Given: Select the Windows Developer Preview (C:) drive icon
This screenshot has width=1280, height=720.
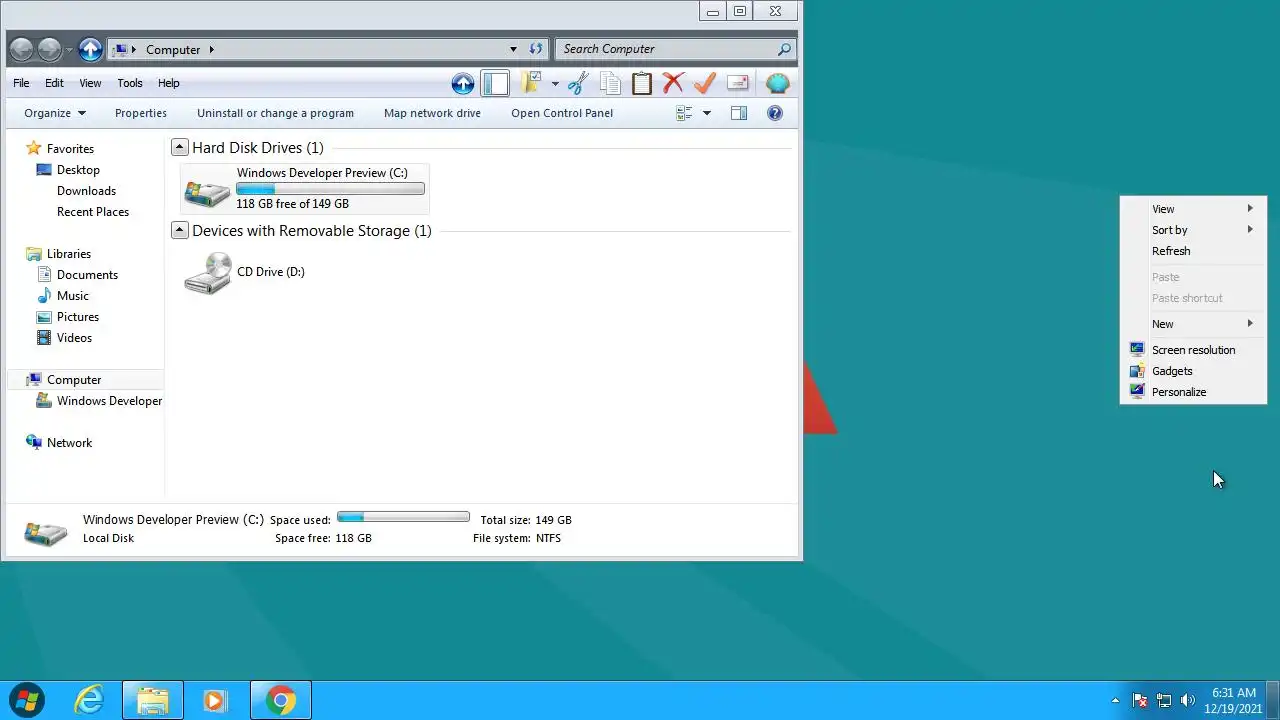Looking at the screenshot, I should click(208, 191).
